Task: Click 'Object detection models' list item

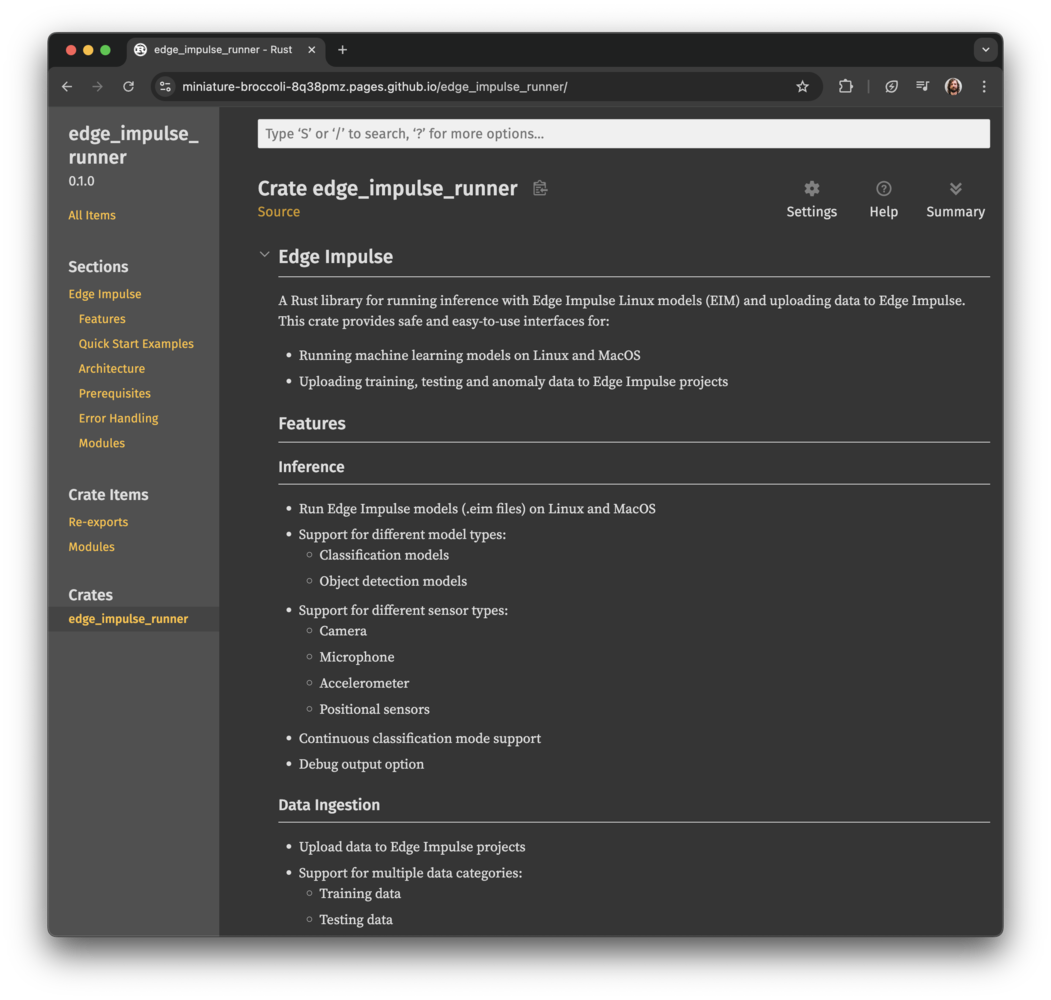Action: [393, 581]
